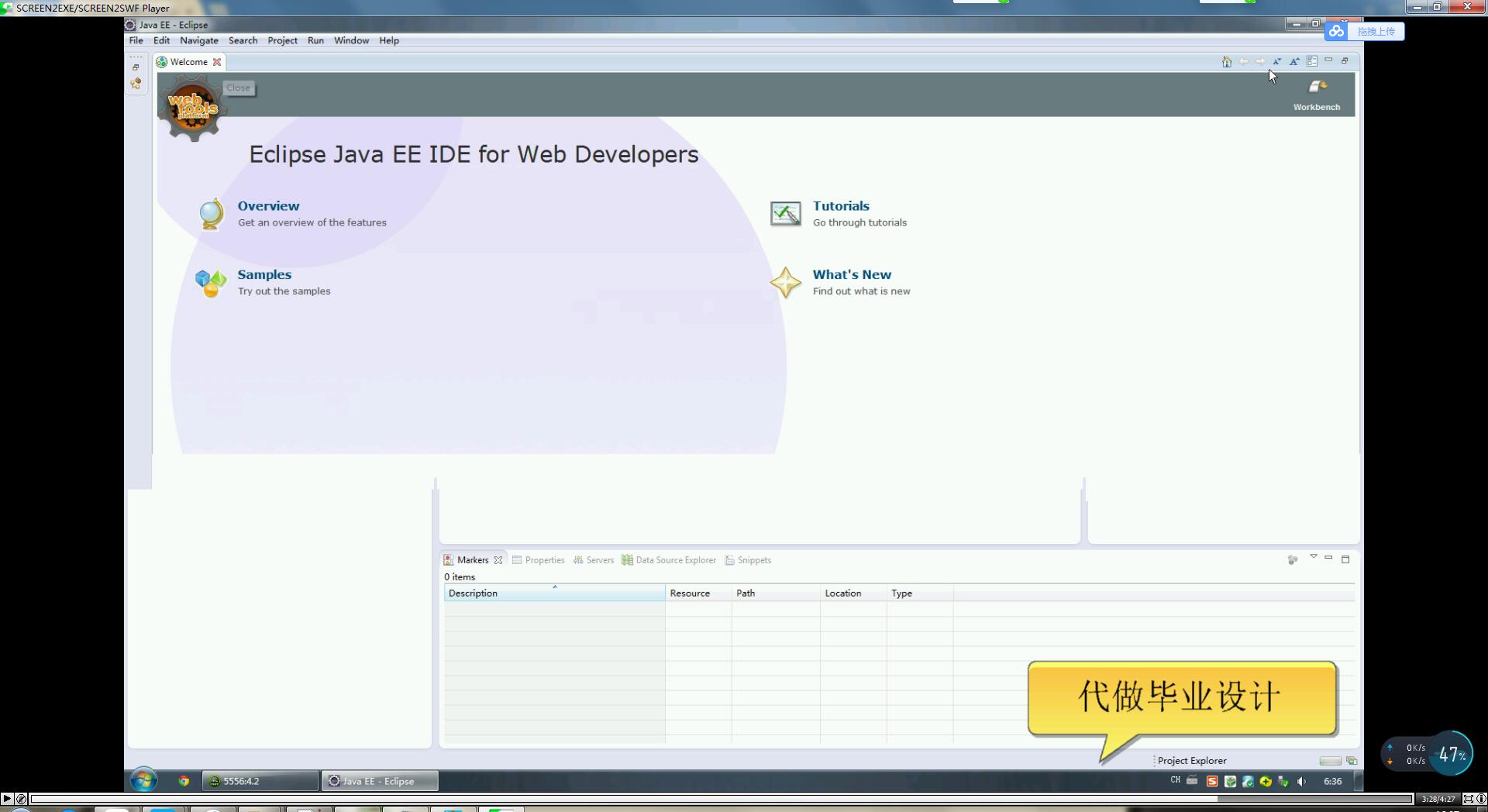The image size is (1488, 812).
Task: Click the Sogou input method tray icon
Action: click(x=1212, y=781)
